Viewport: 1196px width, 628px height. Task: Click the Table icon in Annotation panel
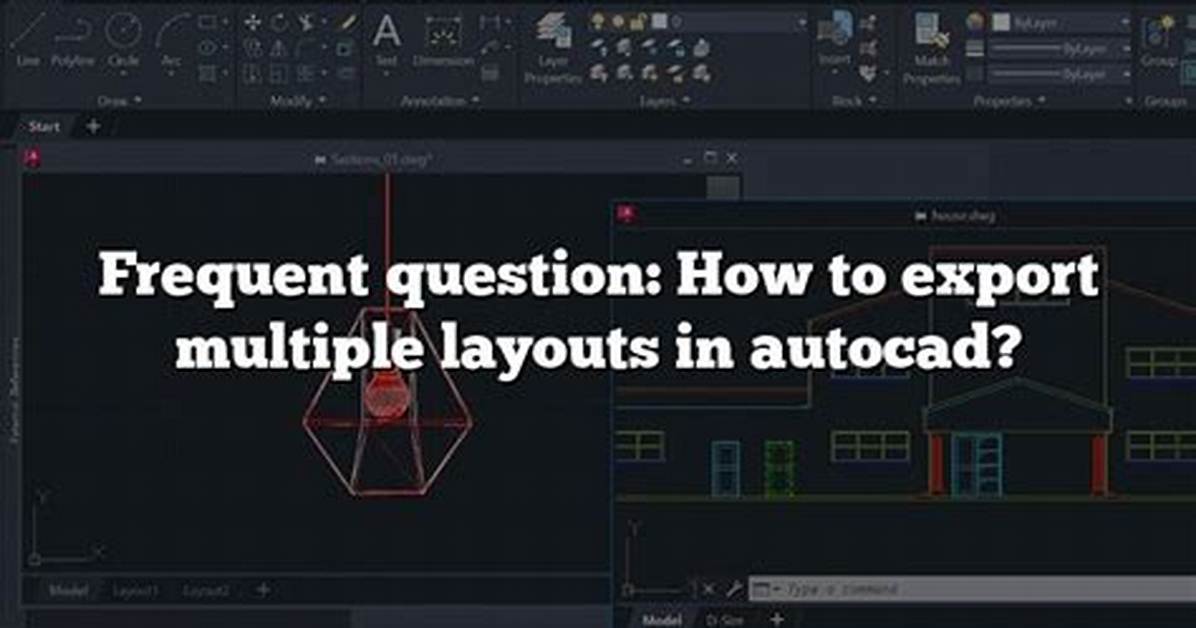pos(490,74)
